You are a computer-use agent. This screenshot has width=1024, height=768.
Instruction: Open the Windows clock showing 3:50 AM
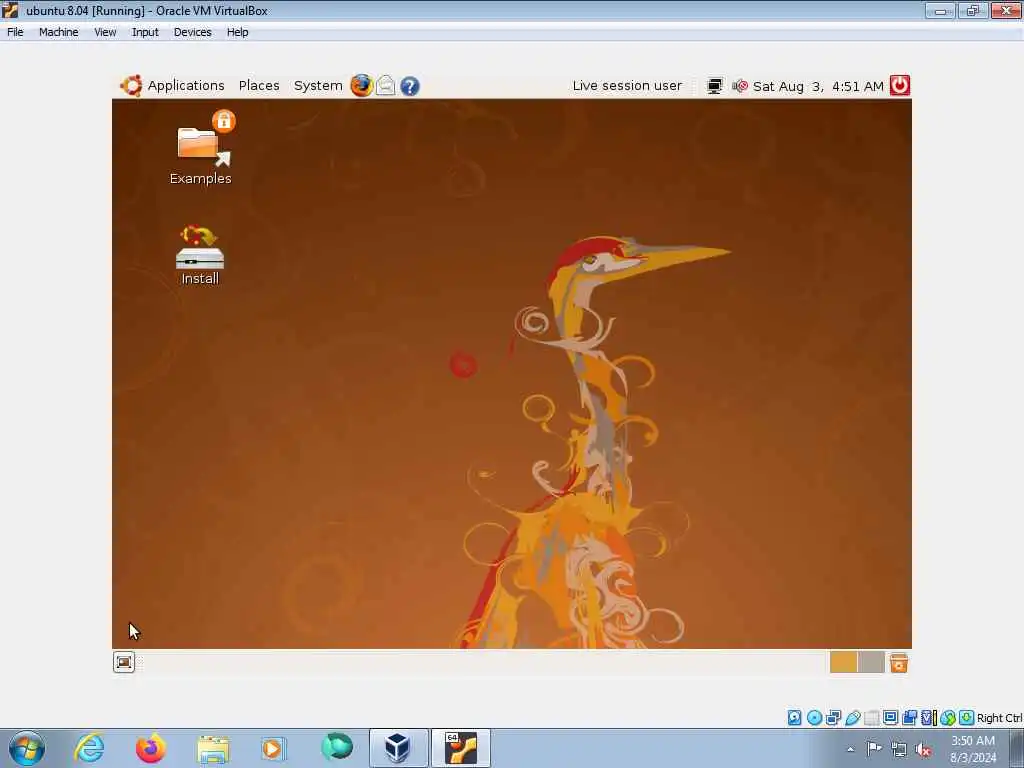pyautogui.click(x=973, y=749)
